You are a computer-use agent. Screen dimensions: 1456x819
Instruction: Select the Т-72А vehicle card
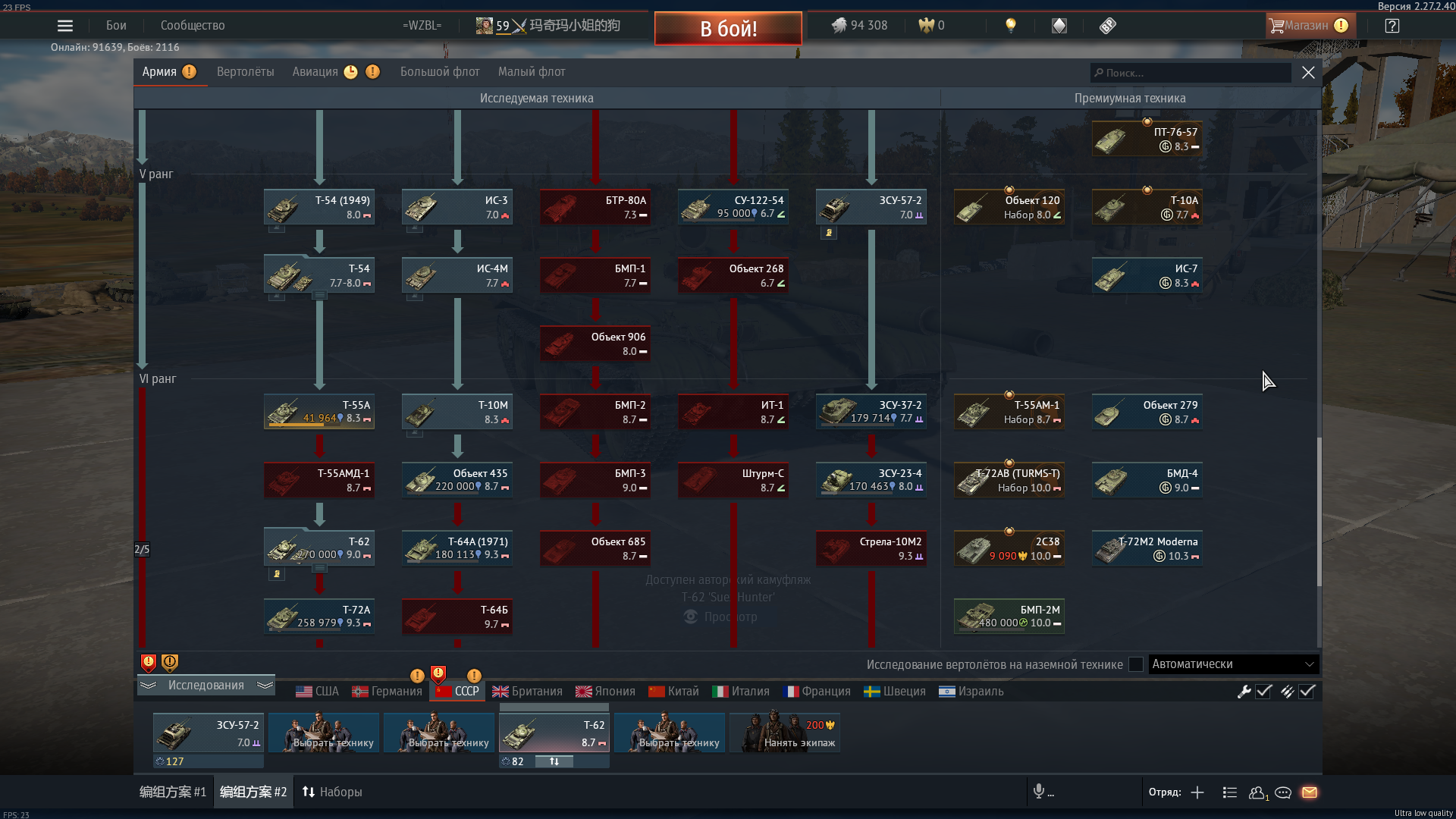[319, 617]
